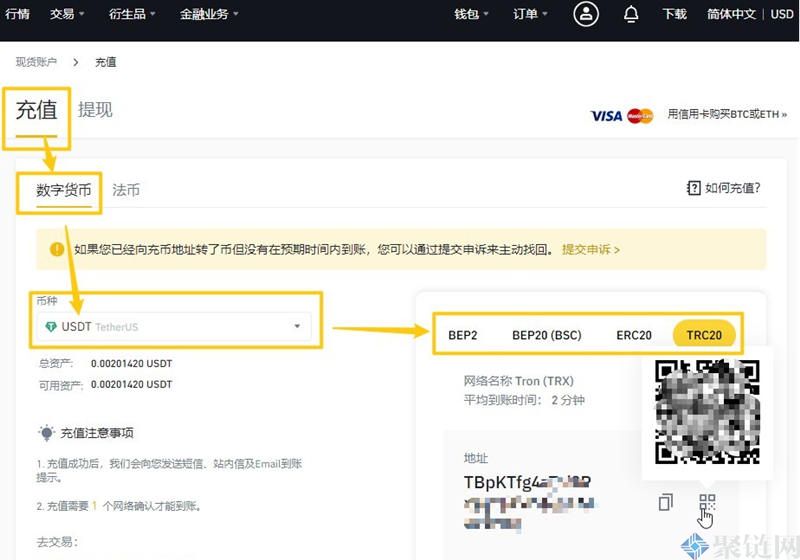
Task: Click the breadcrumb chevron separator
Action: point(76,62)
